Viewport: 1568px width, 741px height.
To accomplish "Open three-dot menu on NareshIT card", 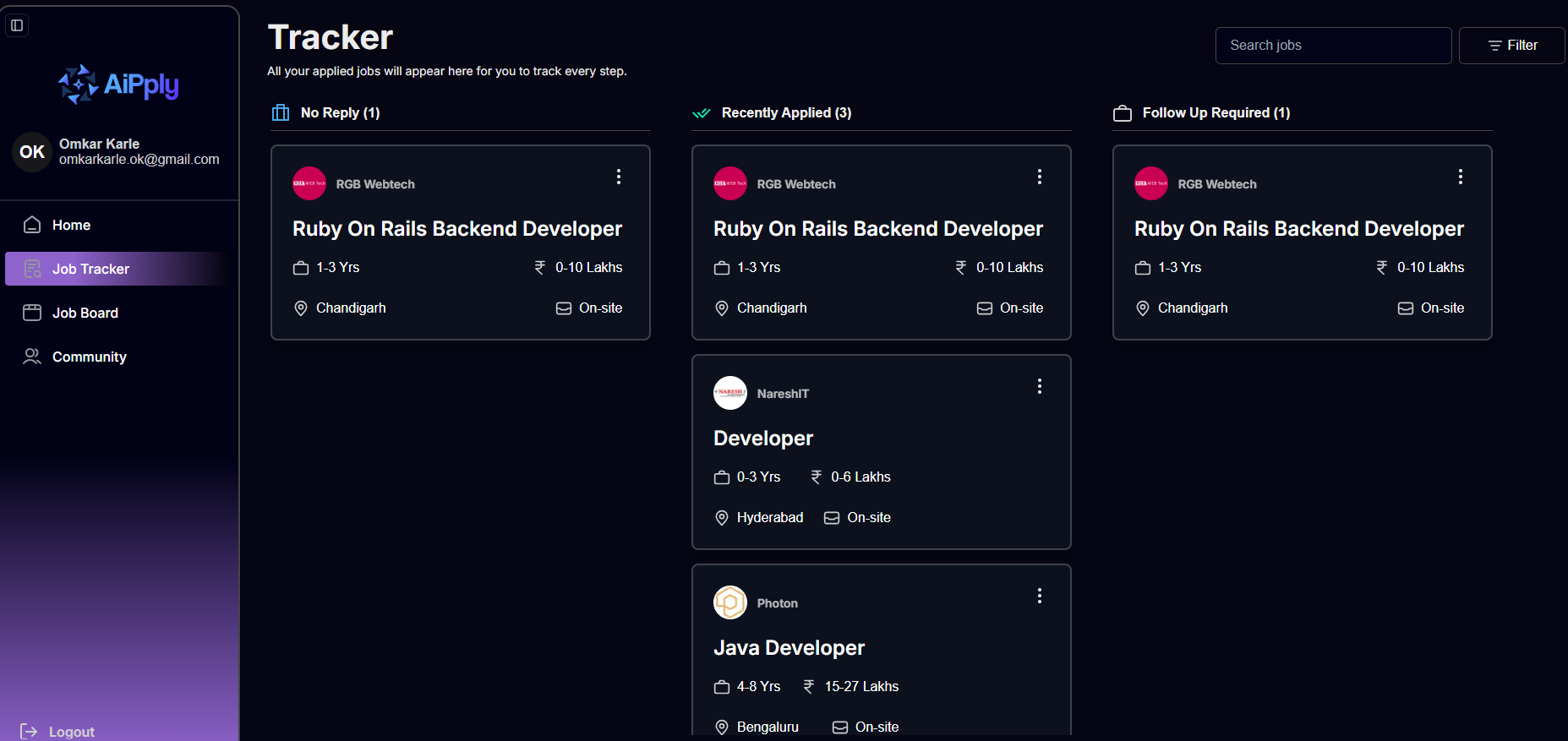I will [x=1040, y=386].
